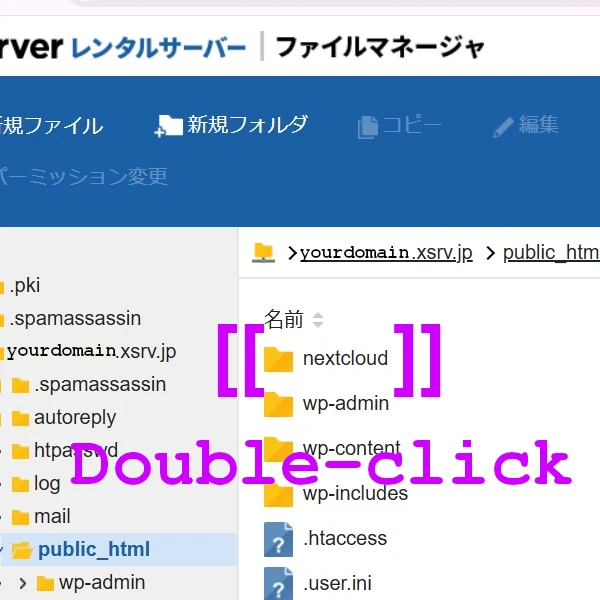
Task: Click nested .spamassassin folder icon in tree
Action: pyautogui.click(x=20, y=385)
